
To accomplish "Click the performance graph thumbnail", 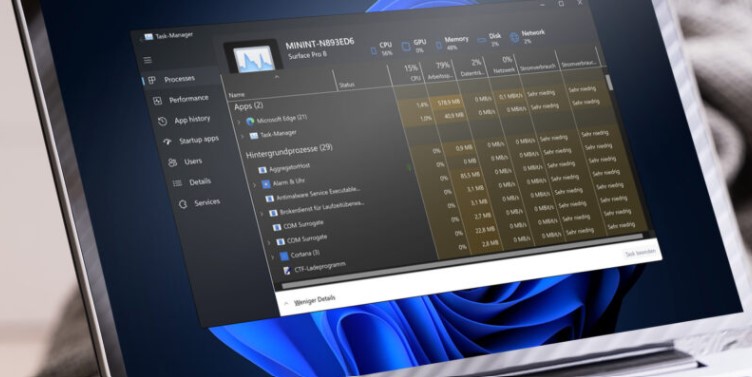I will pyautogui.click(x=254, y=59).
